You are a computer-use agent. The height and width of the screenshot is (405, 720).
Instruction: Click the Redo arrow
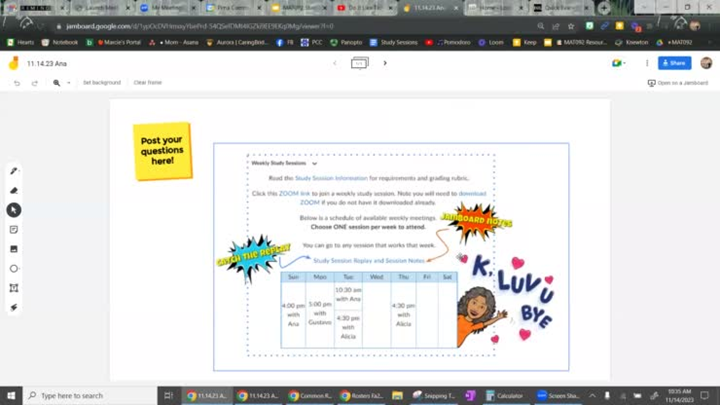point(34,83)
